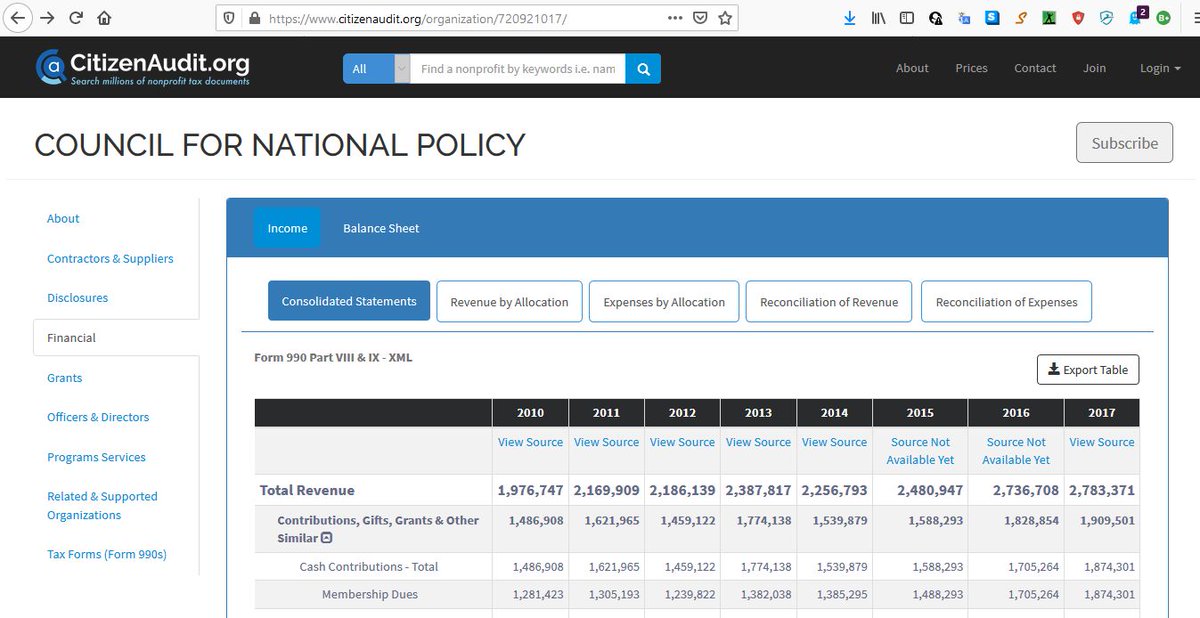The width and height of the screenshot is (1200, 618).
Task: Open the blue S extension
Action: pyautogui.click(x=992, y=18)
